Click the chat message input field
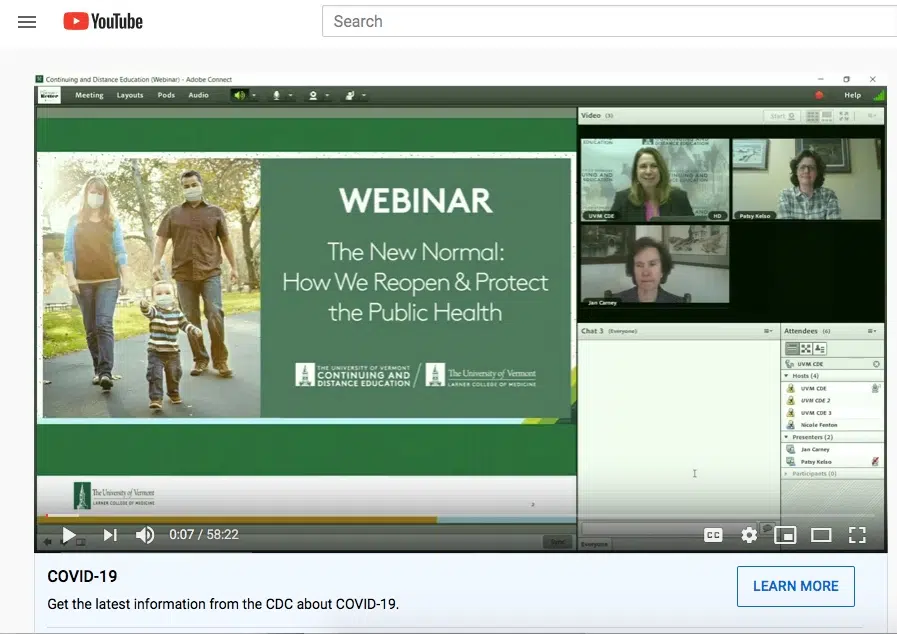The image size is (897, 634). click(669, 529)
